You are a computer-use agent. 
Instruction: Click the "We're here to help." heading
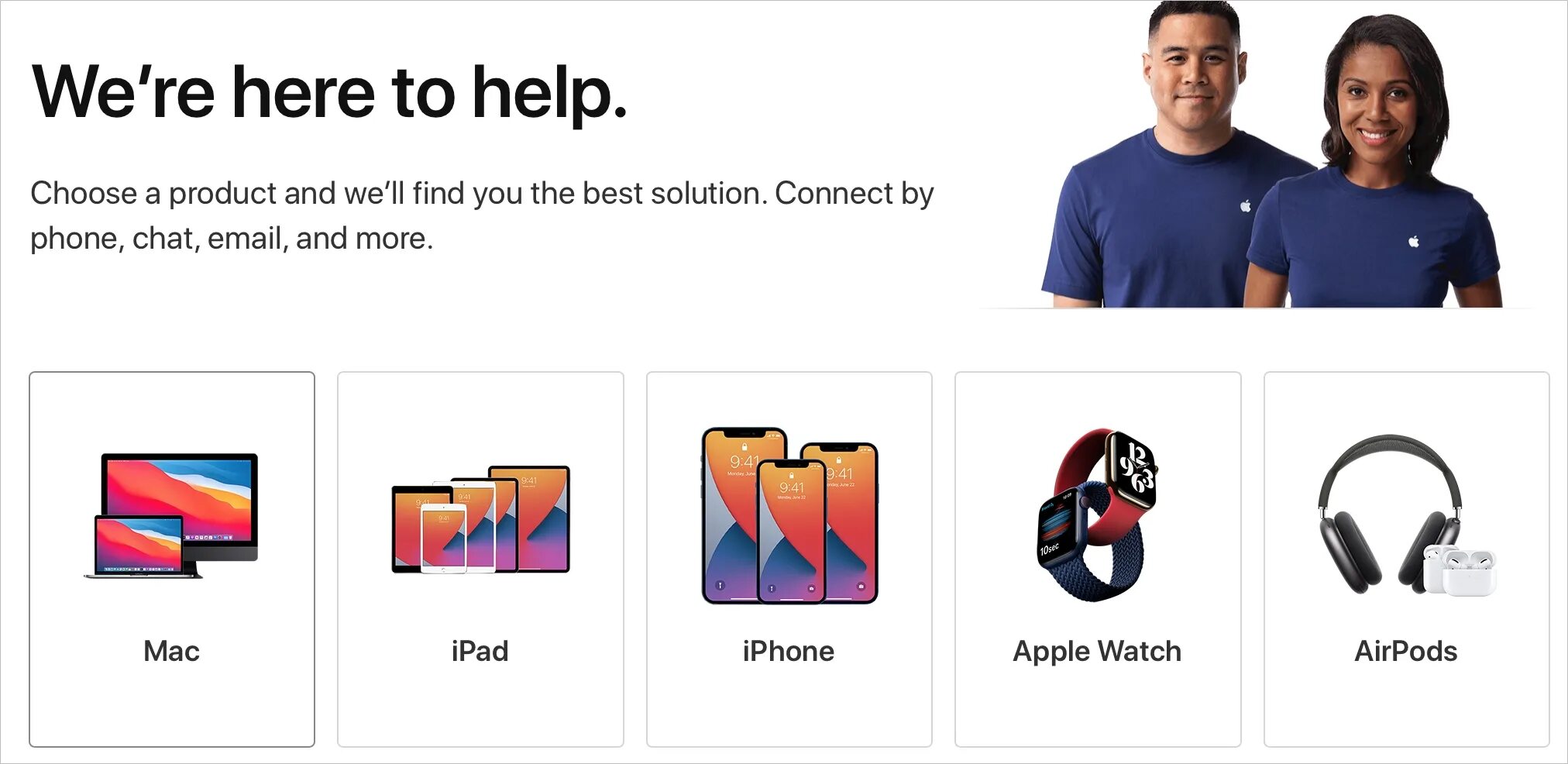pyautogui.click(x=329, y=92)
